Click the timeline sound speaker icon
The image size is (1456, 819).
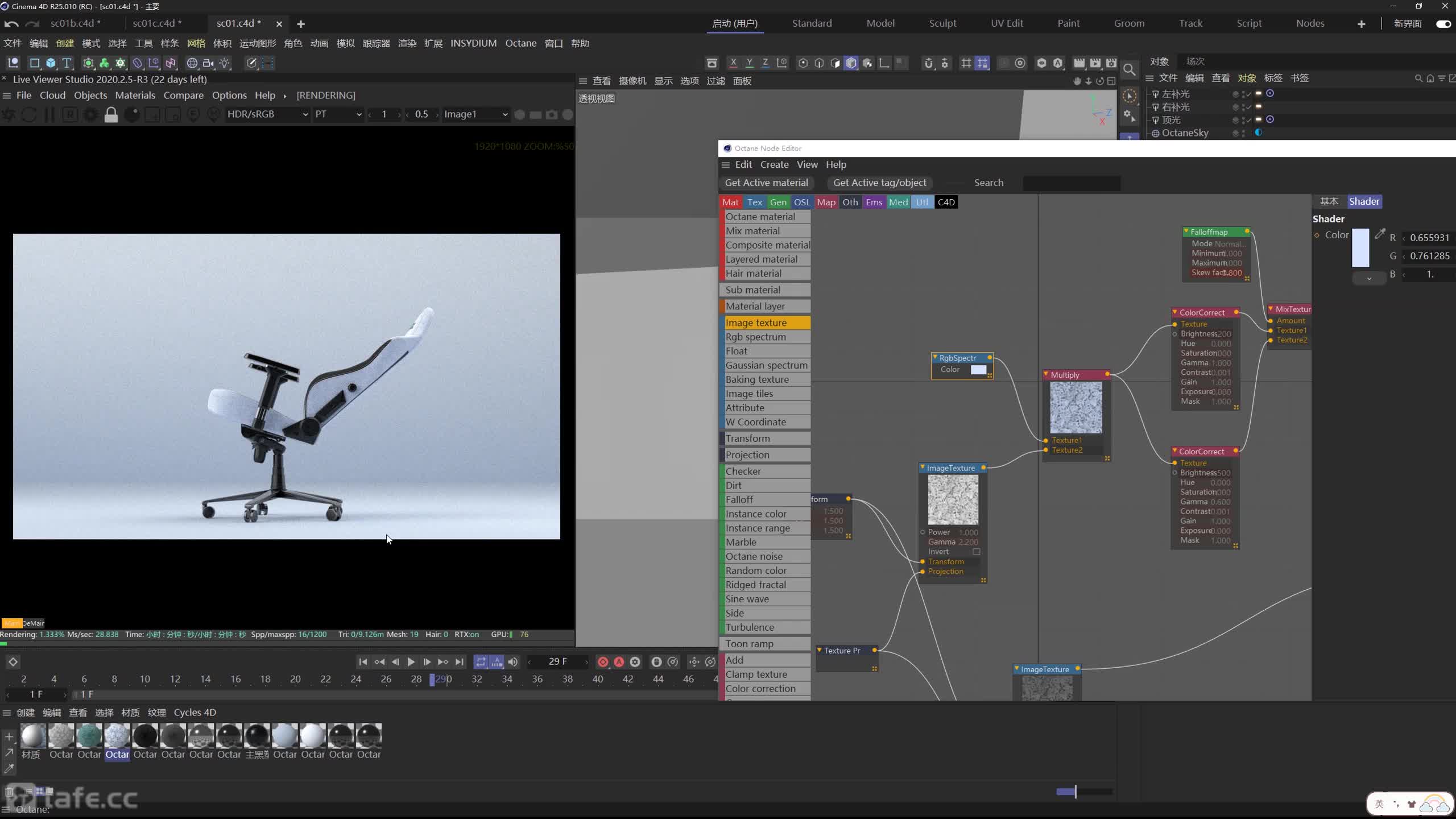512,662
